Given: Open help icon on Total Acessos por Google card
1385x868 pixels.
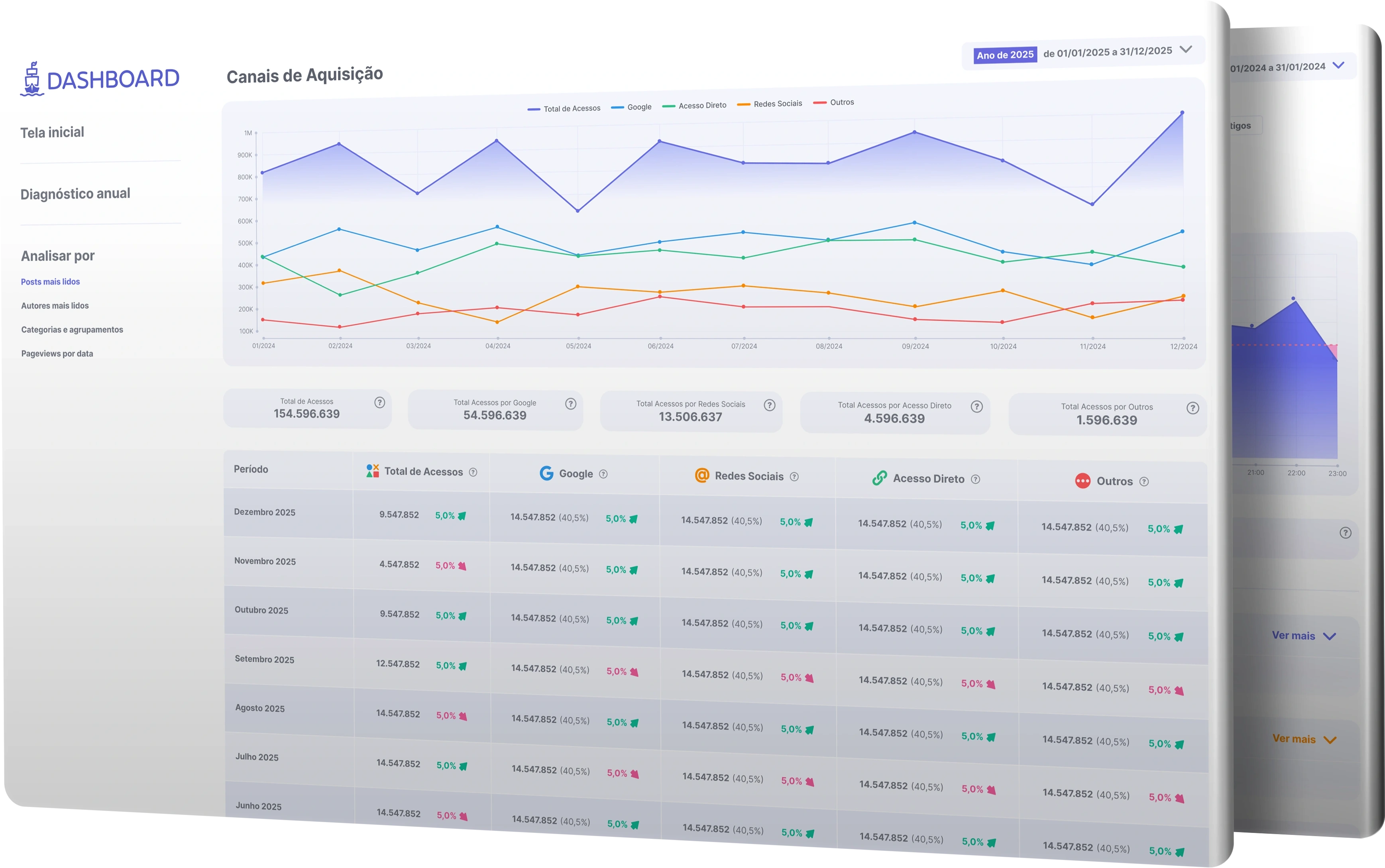Looking at the screenshot, I should pos(570,404).
